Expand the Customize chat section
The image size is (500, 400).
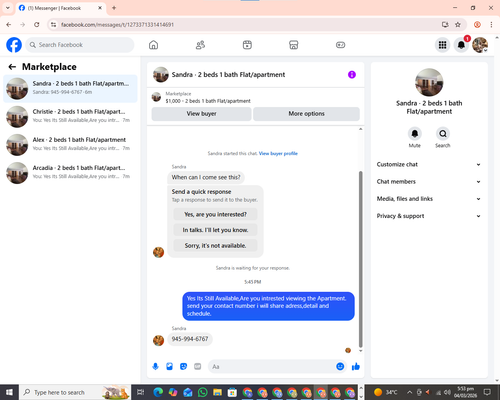click(x=429, y=164)
